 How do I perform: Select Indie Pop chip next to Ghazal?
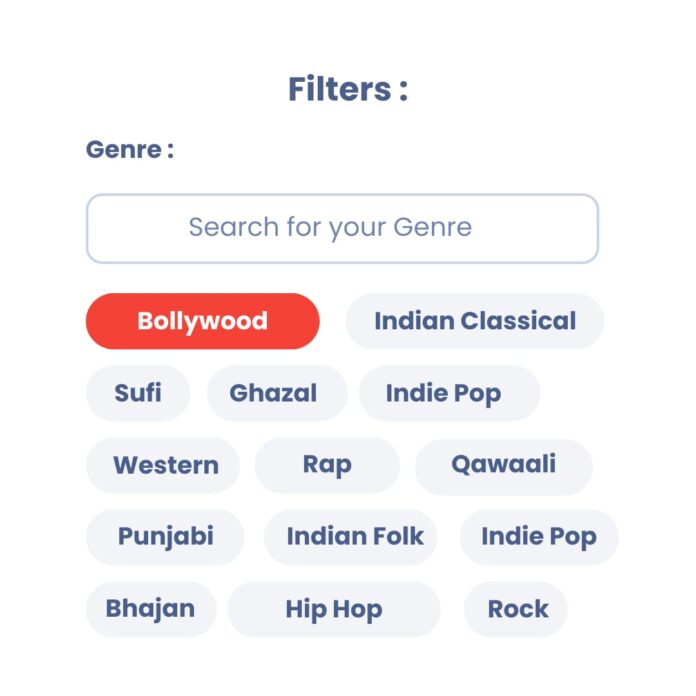(x=443, y=393)
